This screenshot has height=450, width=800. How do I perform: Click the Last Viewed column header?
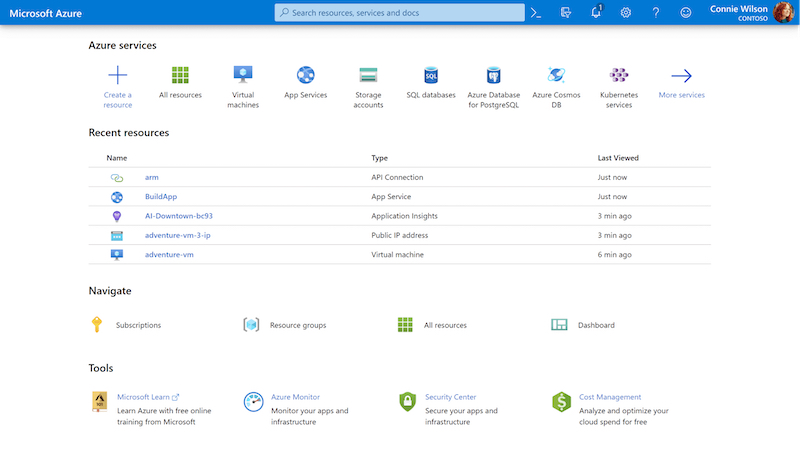point(618,158)
